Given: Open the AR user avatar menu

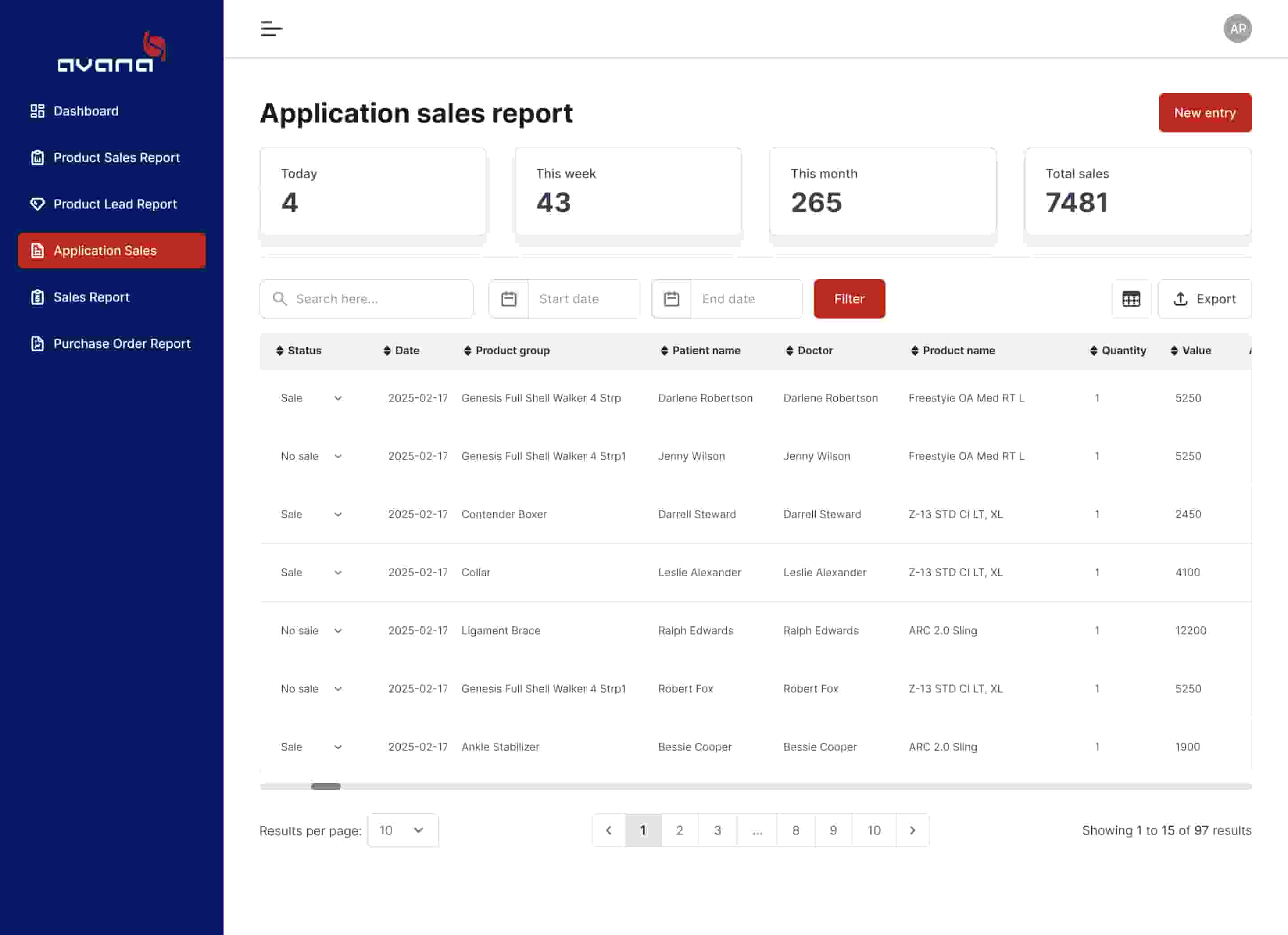Looking at the screenshot, I should coord(1237,28).
